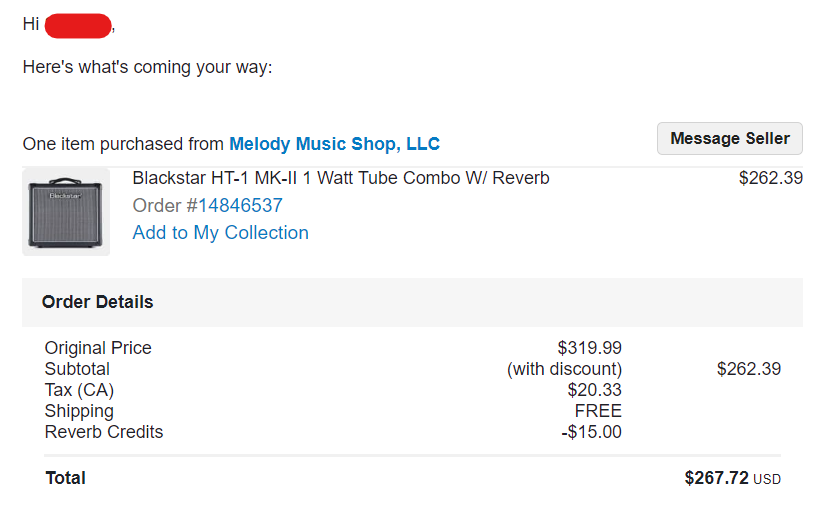Click Add to My Collection
Viewport: 827px width, 506px height.
pyautogui.click(x=220, y=233)
